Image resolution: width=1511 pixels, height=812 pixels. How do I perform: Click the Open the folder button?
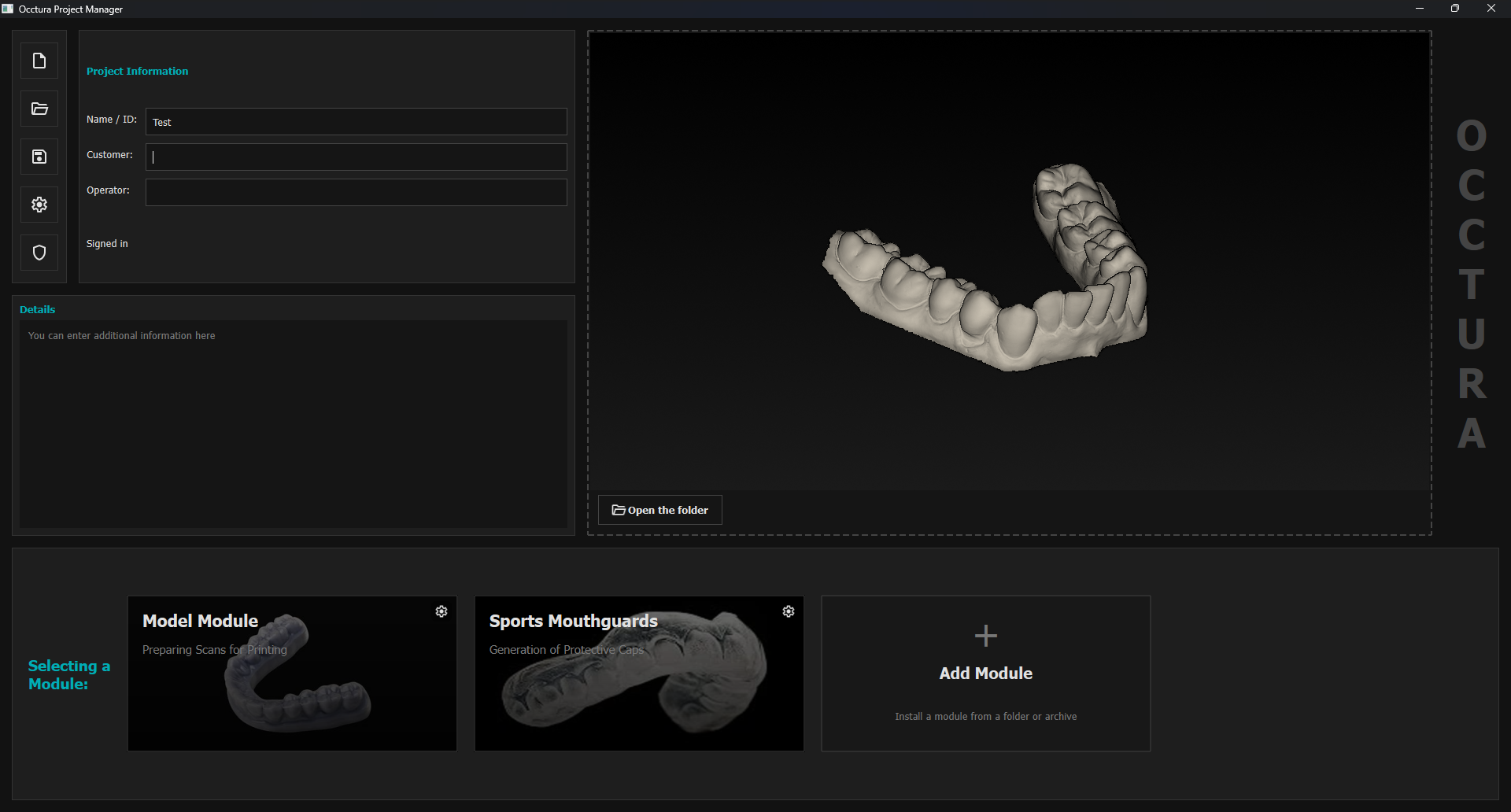660,510
